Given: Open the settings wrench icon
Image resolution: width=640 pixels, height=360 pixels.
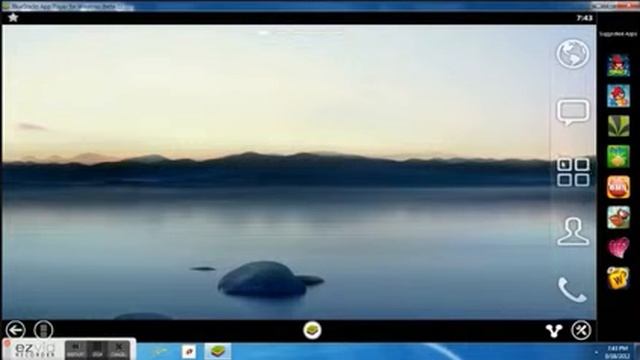Looking at the screenshot, I should [x=581, y=330].
